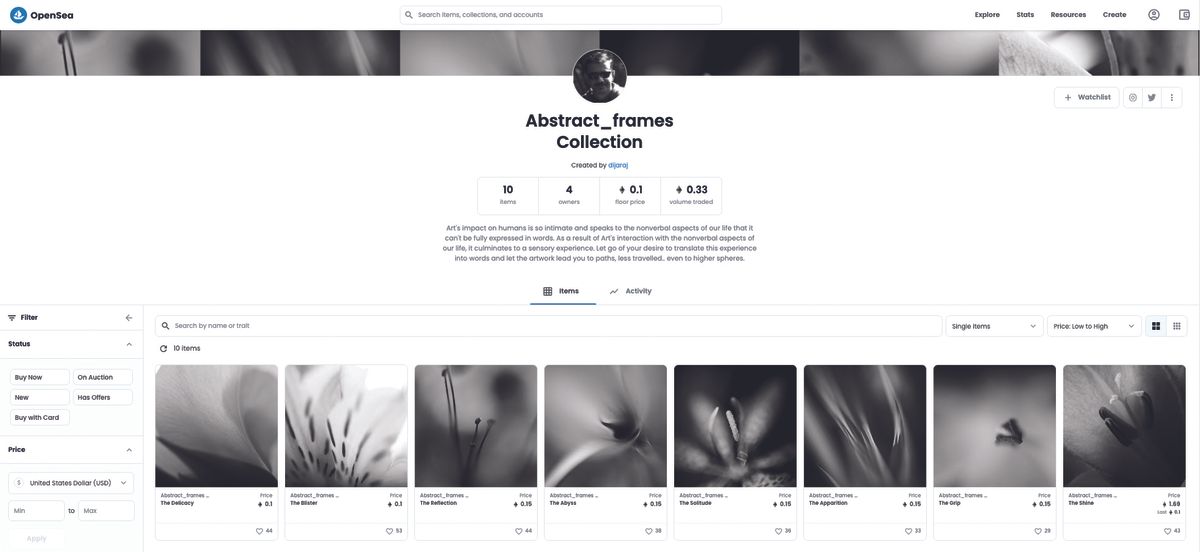Collapse the Filter sidebar arrow

[x=128, y=318]
